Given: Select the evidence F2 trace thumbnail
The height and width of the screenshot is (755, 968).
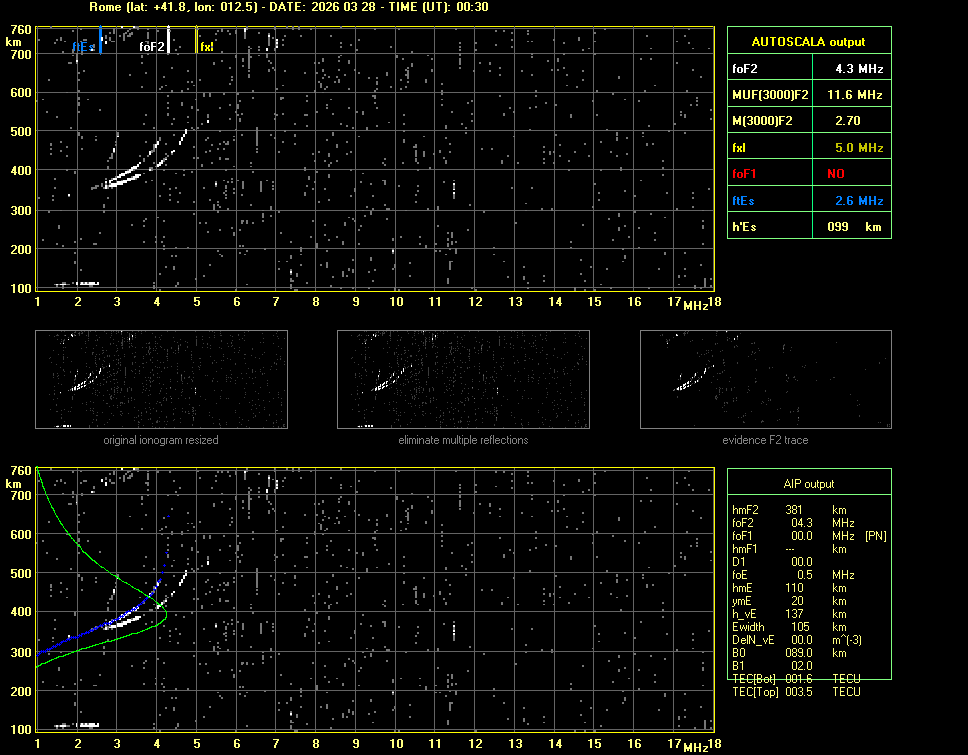Looking at the screenshot, I should pos(765,380).
